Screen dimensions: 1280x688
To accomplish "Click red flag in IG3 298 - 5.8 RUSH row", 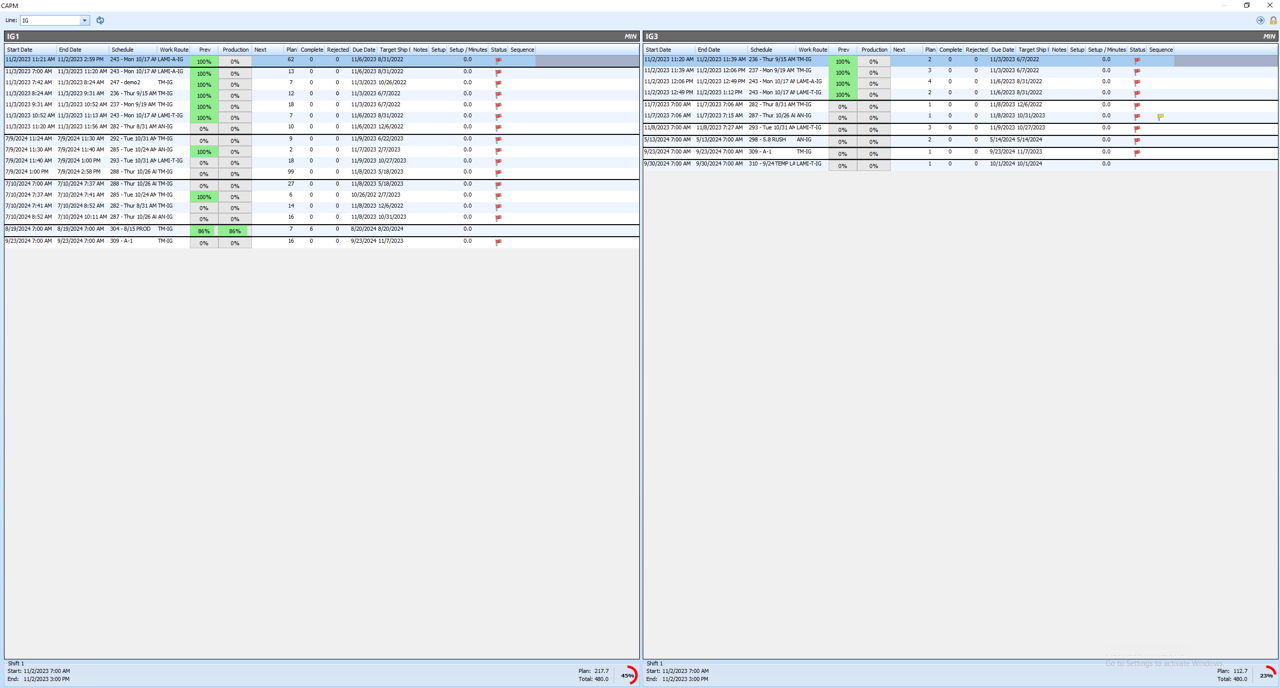I will coord(1137,141).
